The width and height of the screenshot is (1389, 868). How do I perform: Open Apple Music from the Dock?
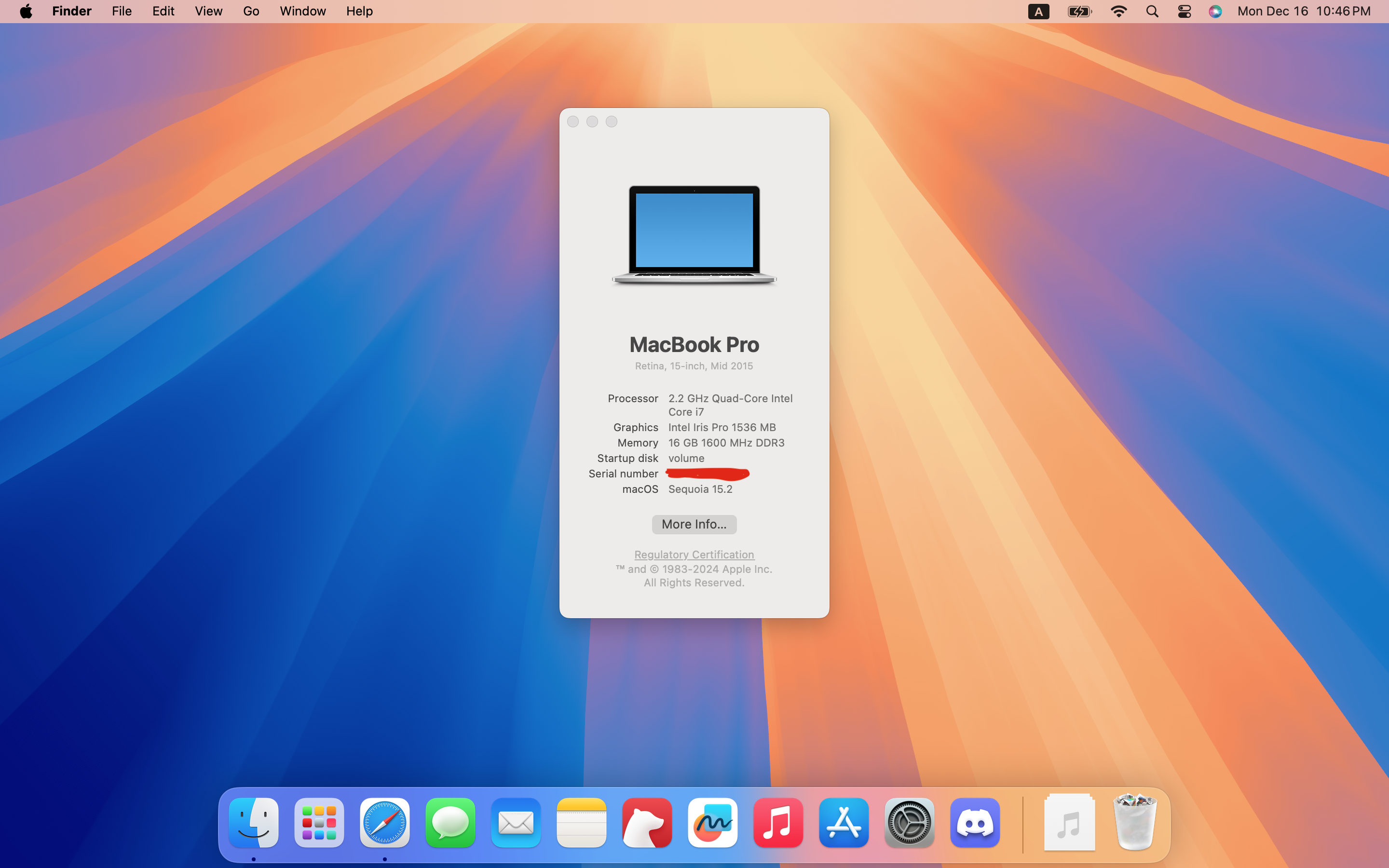click(778, 822)
